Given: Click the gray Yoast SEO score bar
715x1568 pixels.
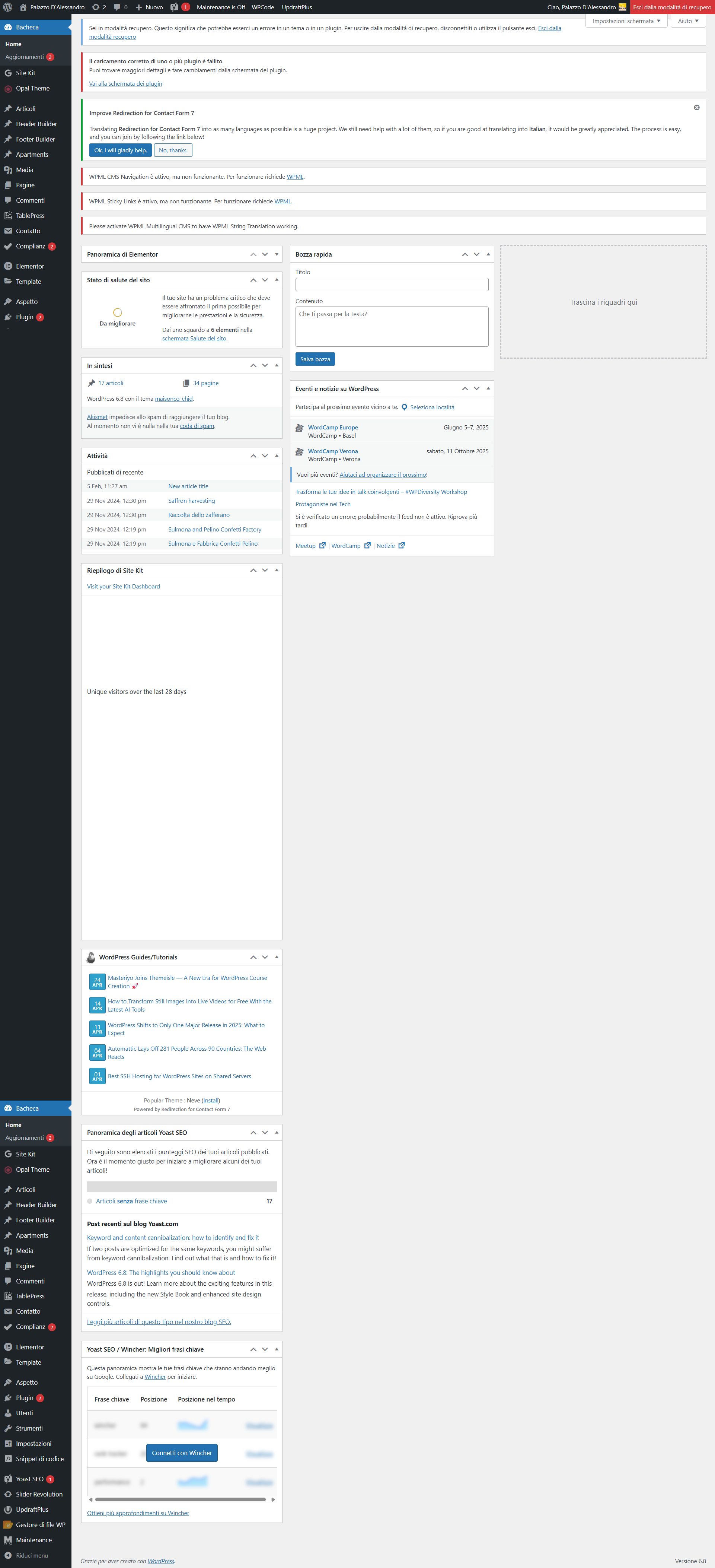Looking at the screenshot, I should (x=182, y=1186).
